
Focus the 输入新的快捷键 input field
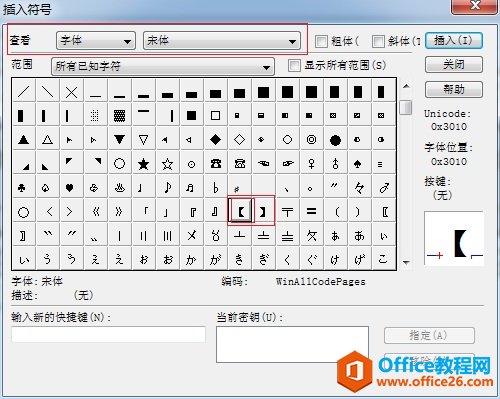tap(108, 334)
